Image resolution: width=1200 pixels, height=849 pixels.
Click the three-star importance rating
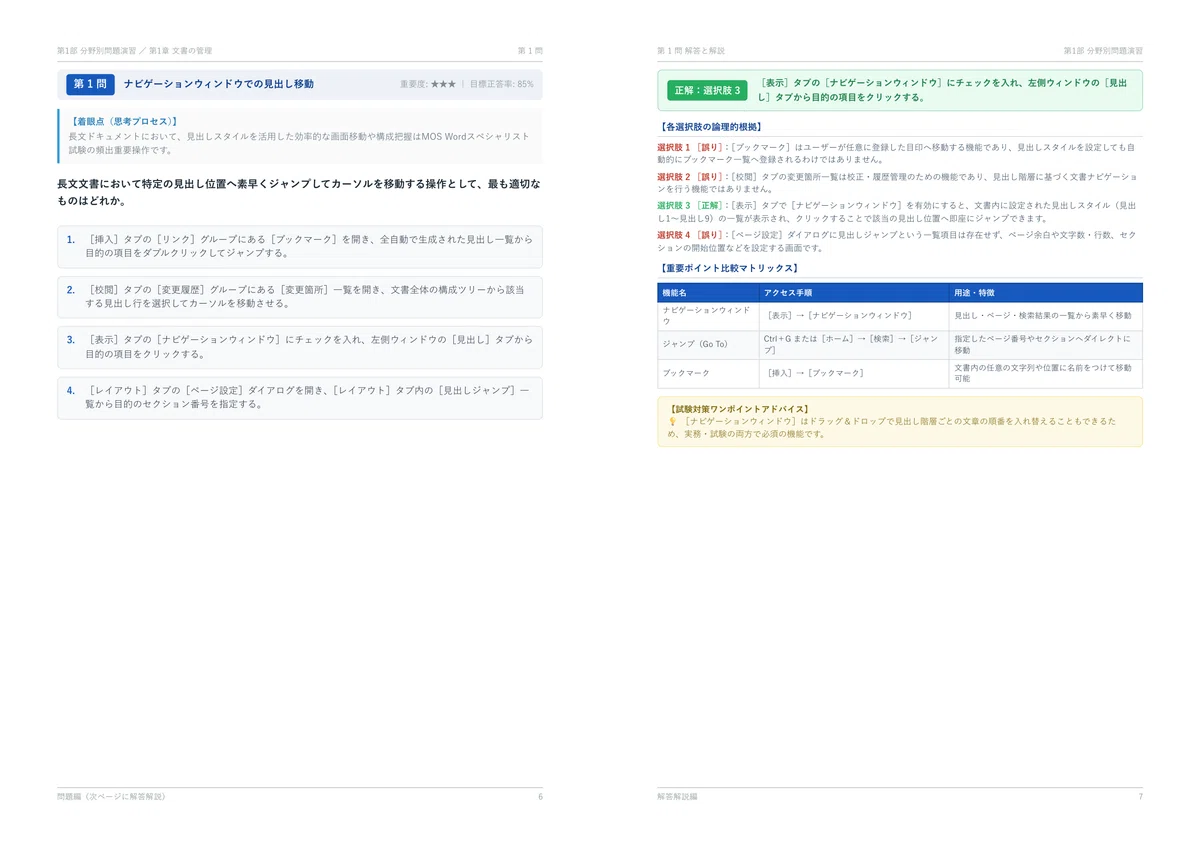pos(443,85)
